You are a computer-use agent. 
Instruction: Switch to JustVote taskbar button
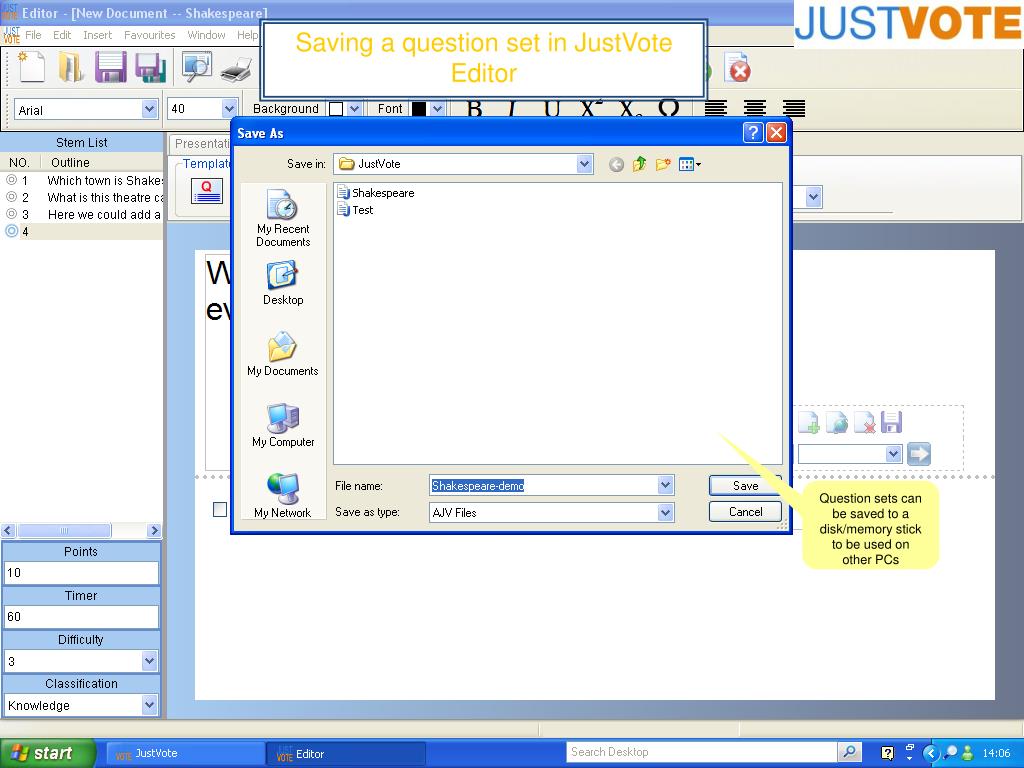pos(185,753)
